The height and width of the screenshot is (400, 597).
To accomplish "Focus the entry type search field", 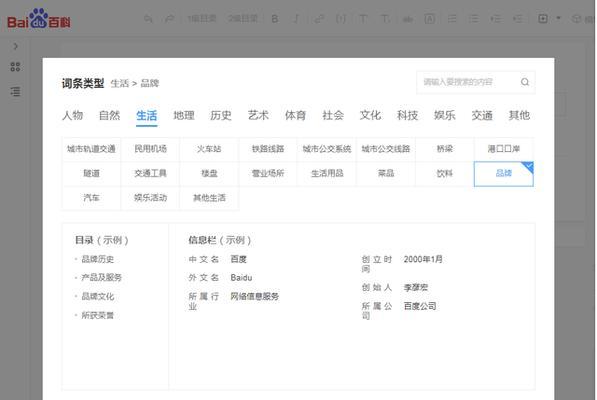I will (476, 82).
